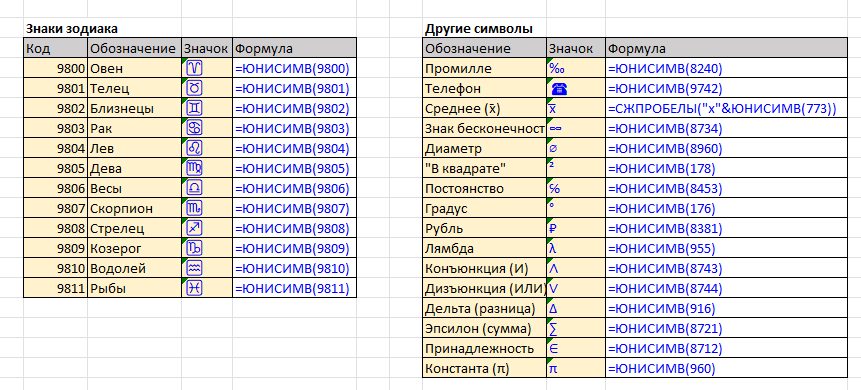Select the 'Овен' name cell
Viewport: 861px width, 390px height.
[135, 68]
